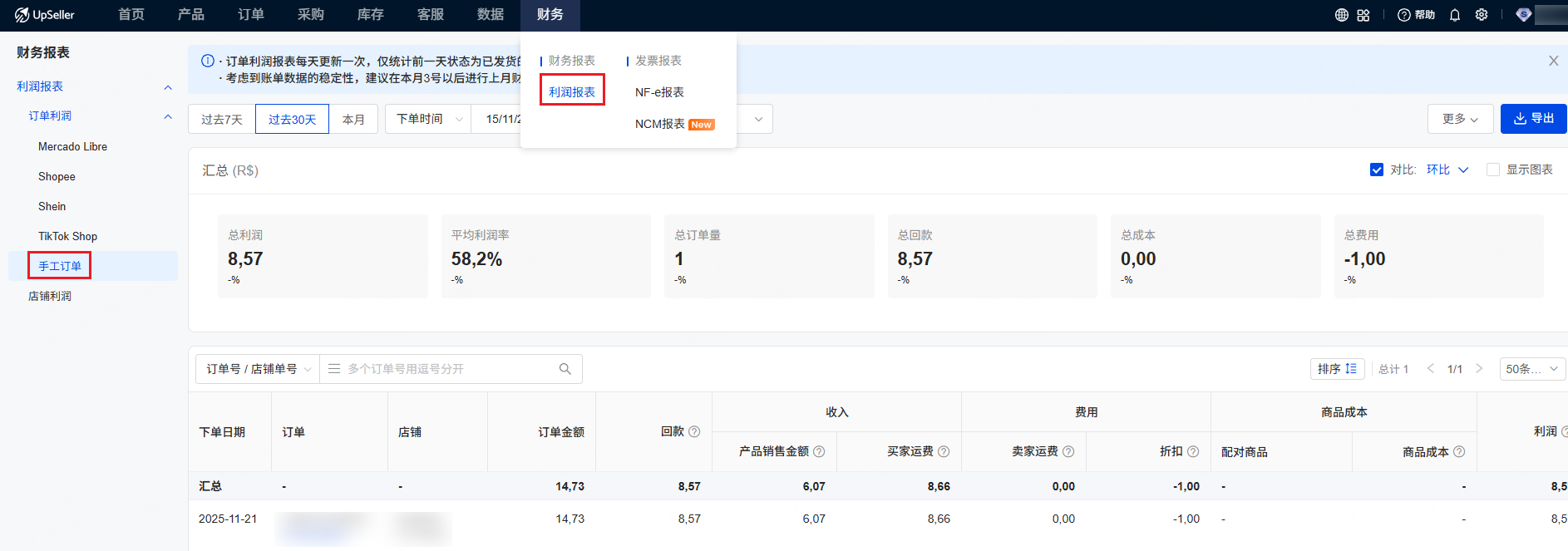
Task: Select 手工订单 in the sidebar
Action: click(60, 266)
